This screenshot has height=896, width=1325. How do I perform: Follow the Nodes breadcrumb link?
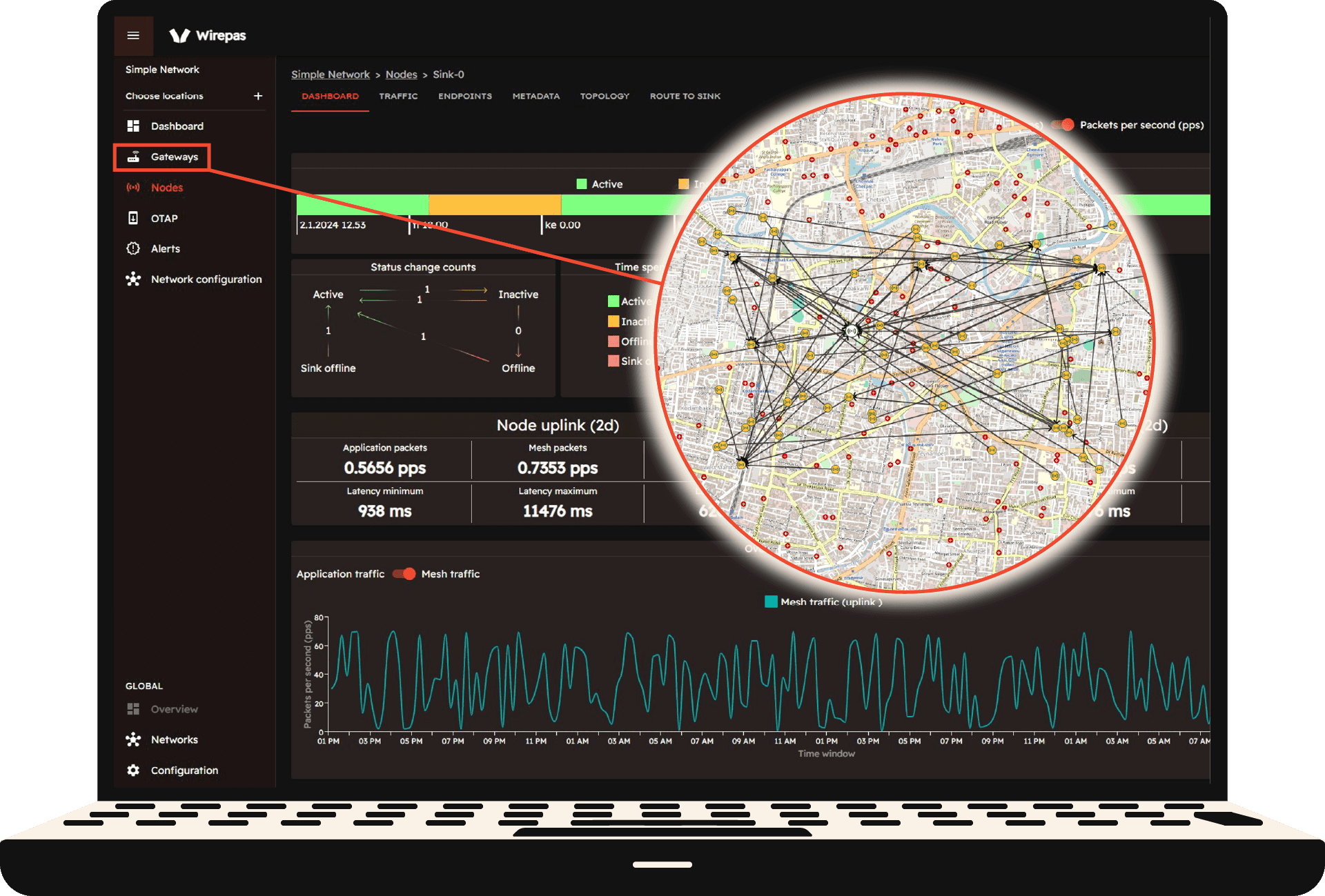[401, 74]
